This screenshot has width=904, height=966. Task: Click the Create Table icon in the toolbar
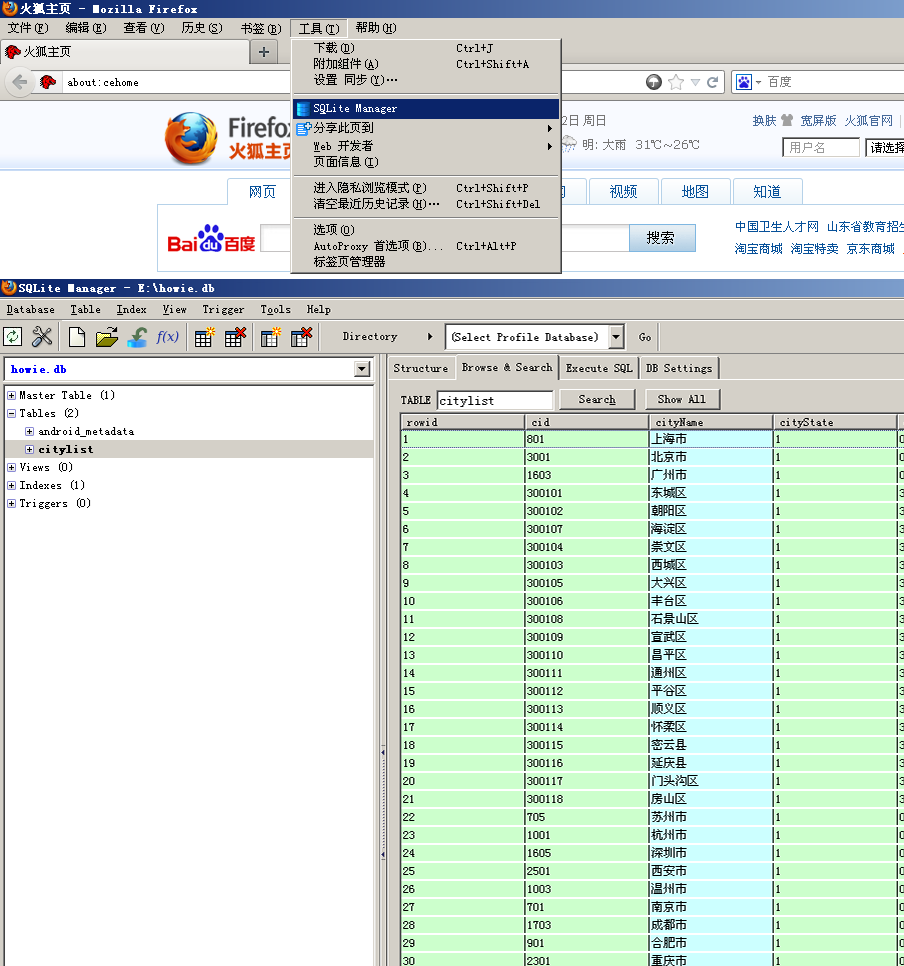[x=205, y=337]
